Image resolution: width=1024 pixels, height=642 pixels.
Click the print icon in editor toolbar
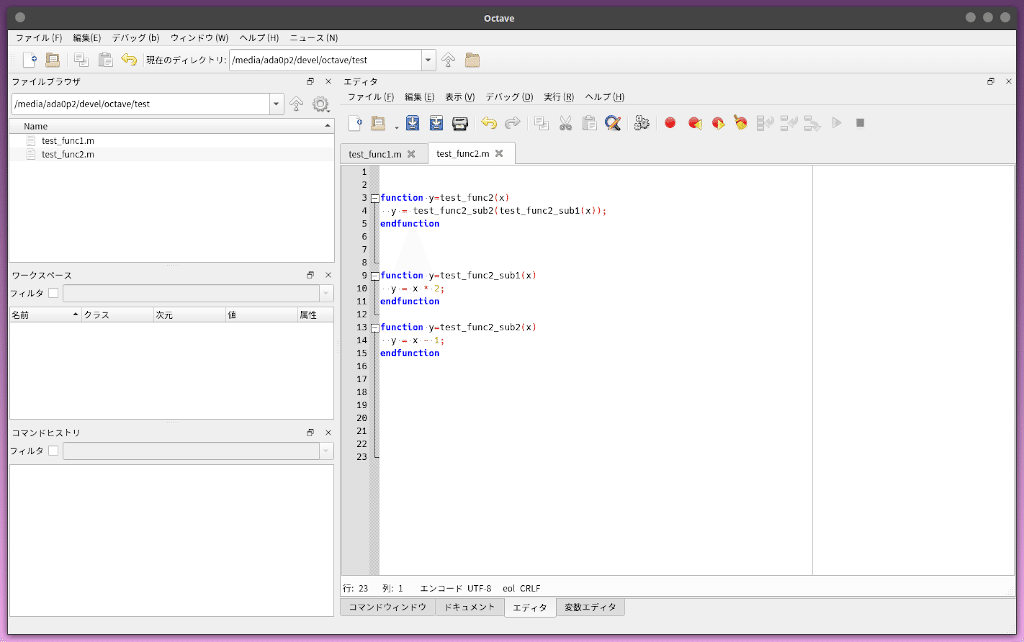[460, 123]
